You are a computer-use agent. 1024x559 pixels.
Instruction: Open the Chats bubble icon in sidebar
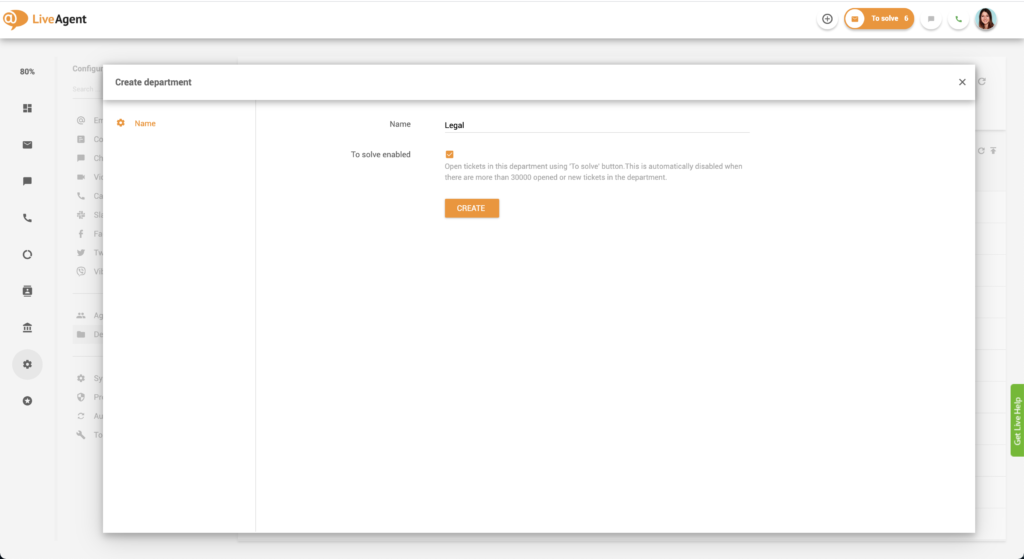[27, 181]
